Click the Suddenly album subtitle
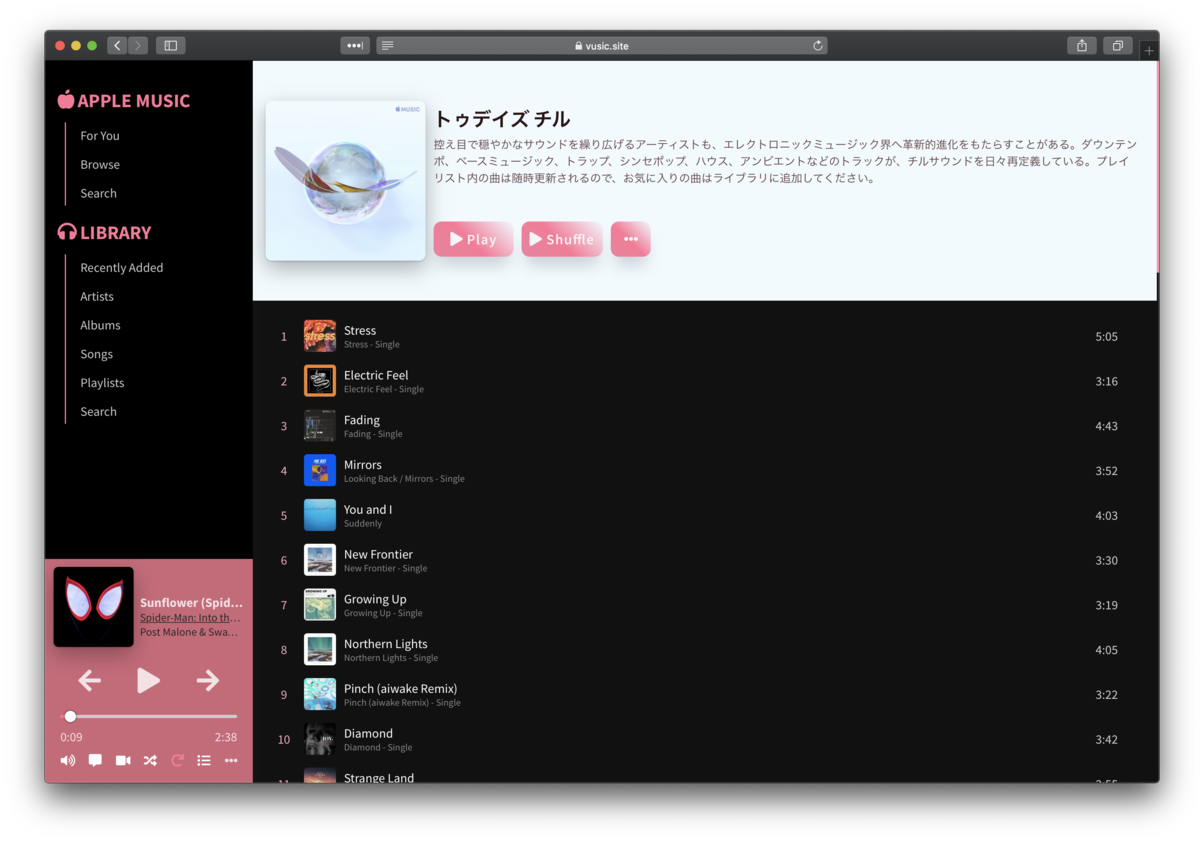Image resolution: width=1204 pixels, height=842 pixels. tap(363, 524)
